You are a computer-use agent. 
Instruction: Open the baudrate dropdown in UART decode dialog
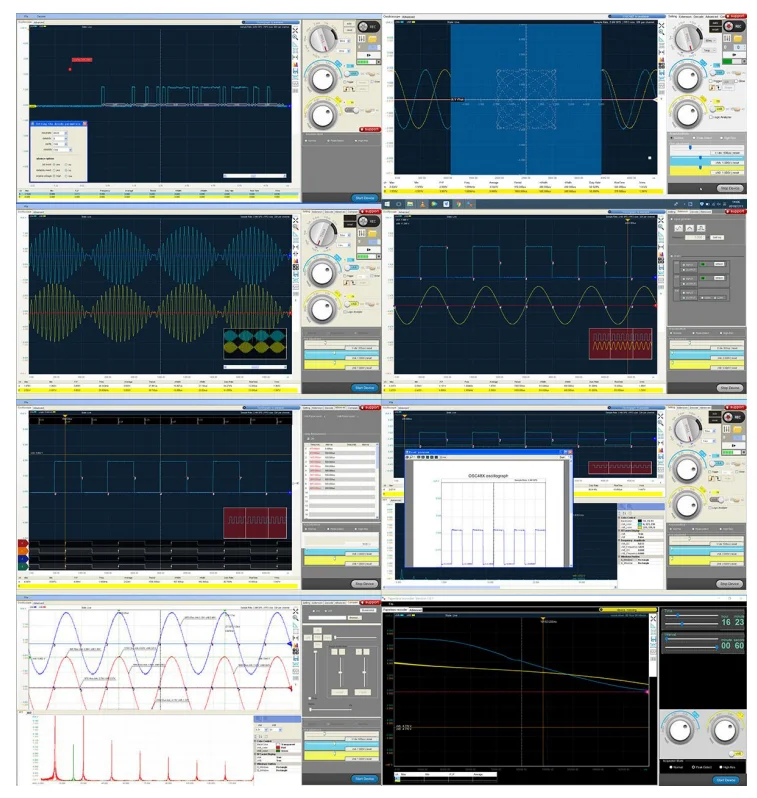tap(60, 133)
